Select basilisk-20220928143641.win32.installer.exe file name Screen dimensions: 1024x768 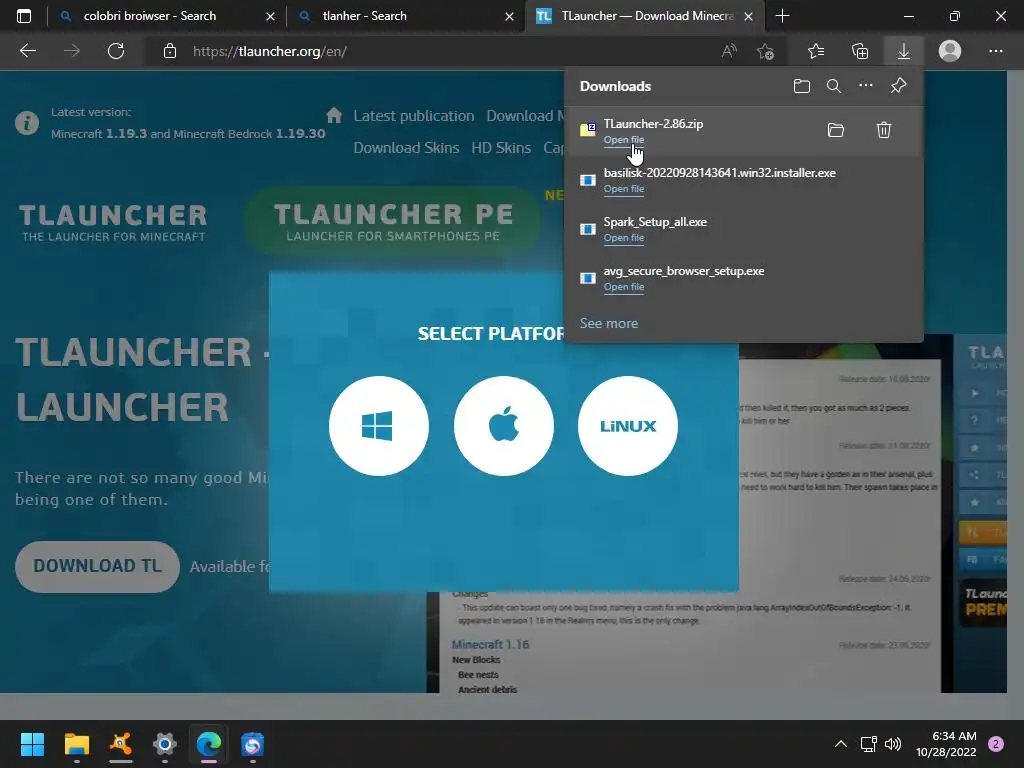click(x=720, y=173)
